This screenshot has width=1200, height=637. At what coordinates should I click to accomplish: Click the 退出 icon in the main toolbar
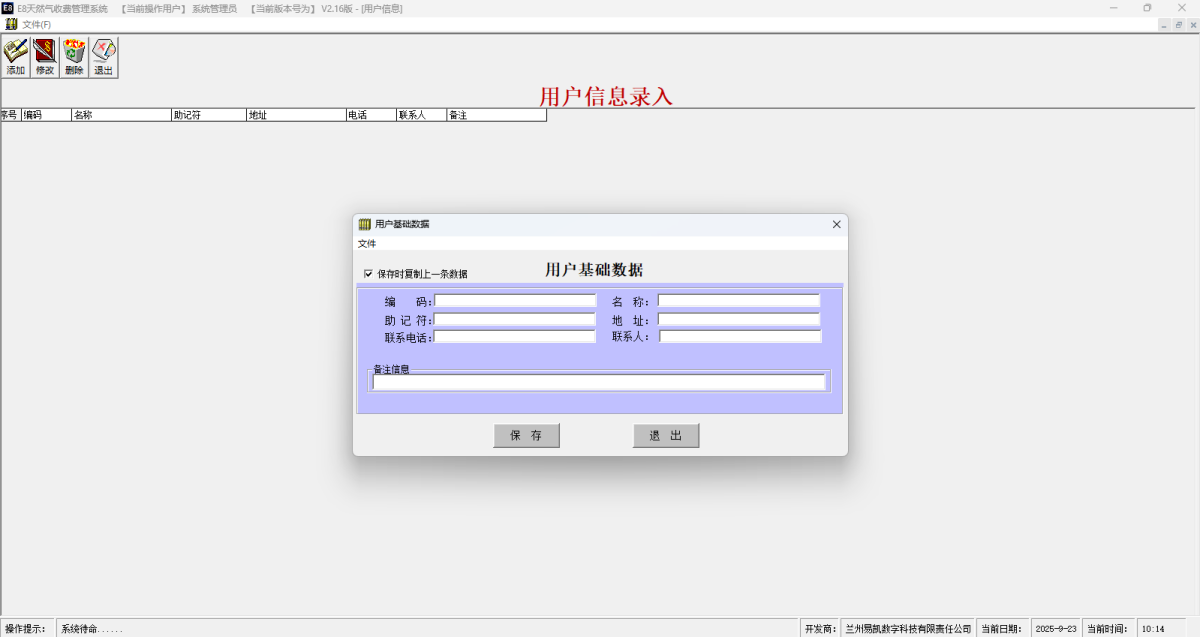(103, 57)
